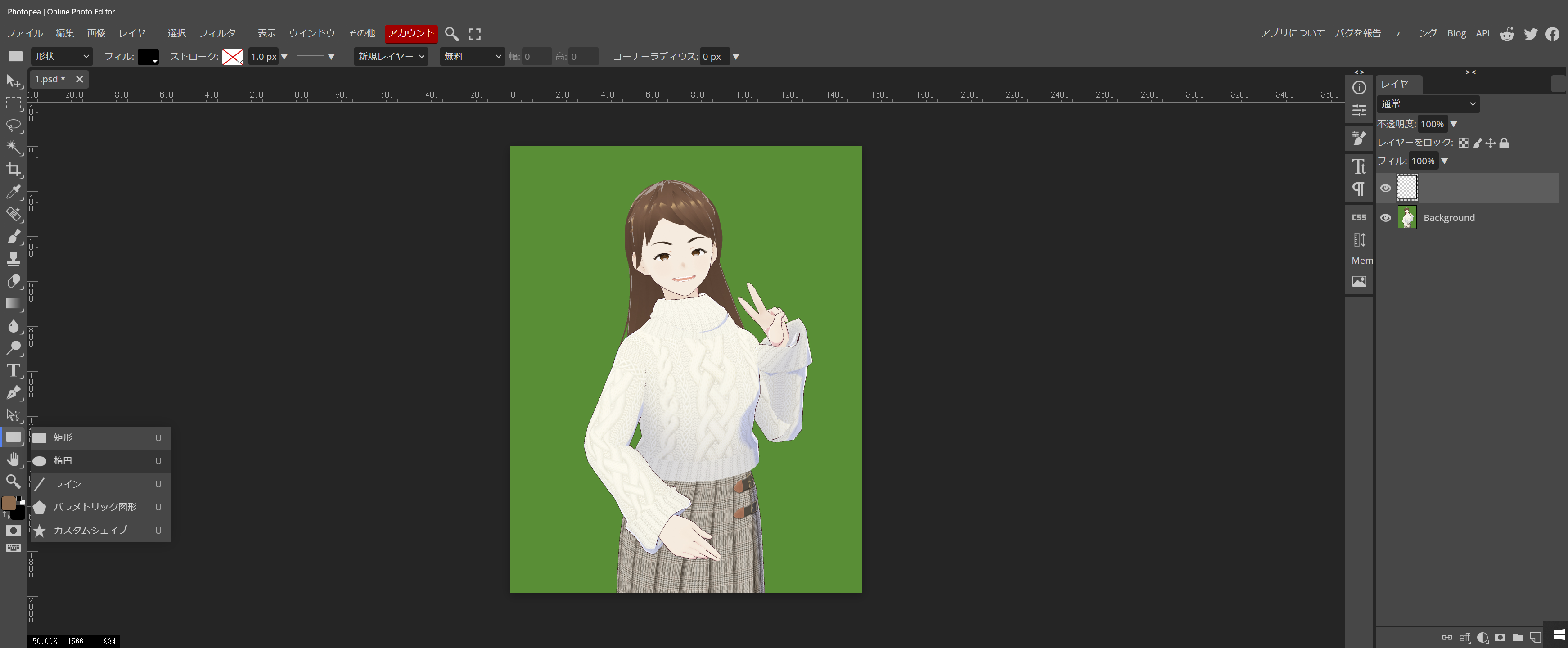Select the Hand tool
1568x648 pixels.
click(14, 459)
